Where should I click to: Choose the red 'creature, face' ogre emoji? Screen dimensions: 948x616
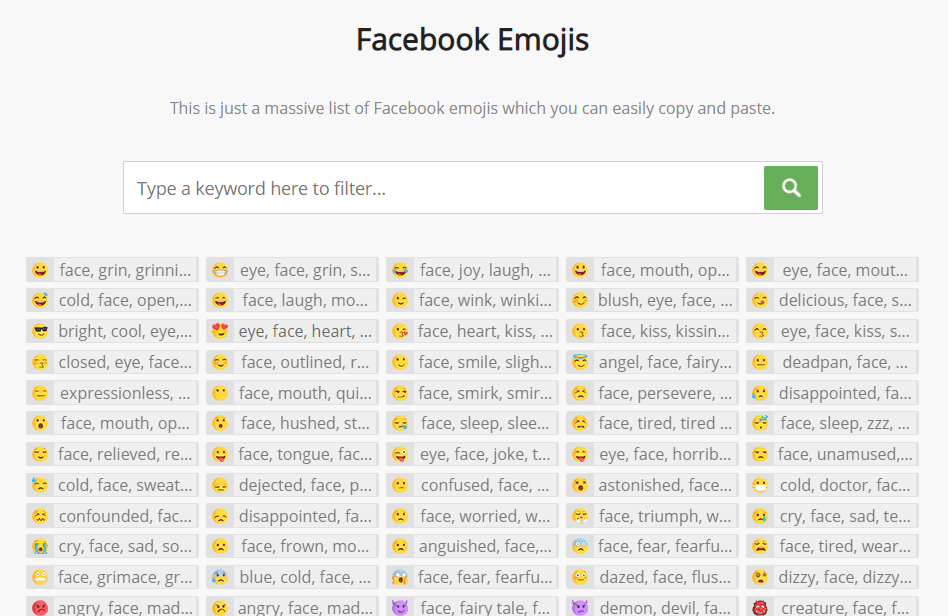point(833,606)
